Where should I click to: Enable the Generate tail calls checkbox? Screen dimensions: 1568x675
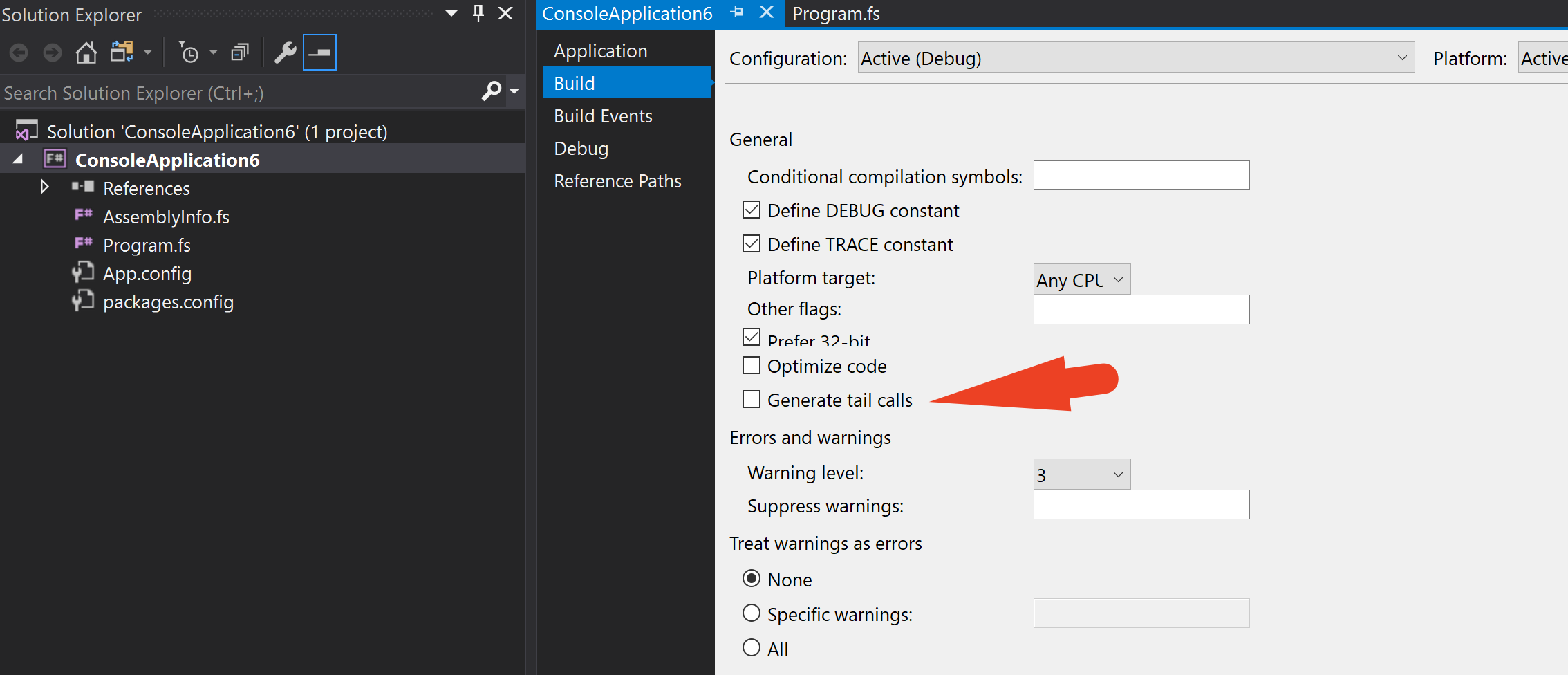[752, 399]
